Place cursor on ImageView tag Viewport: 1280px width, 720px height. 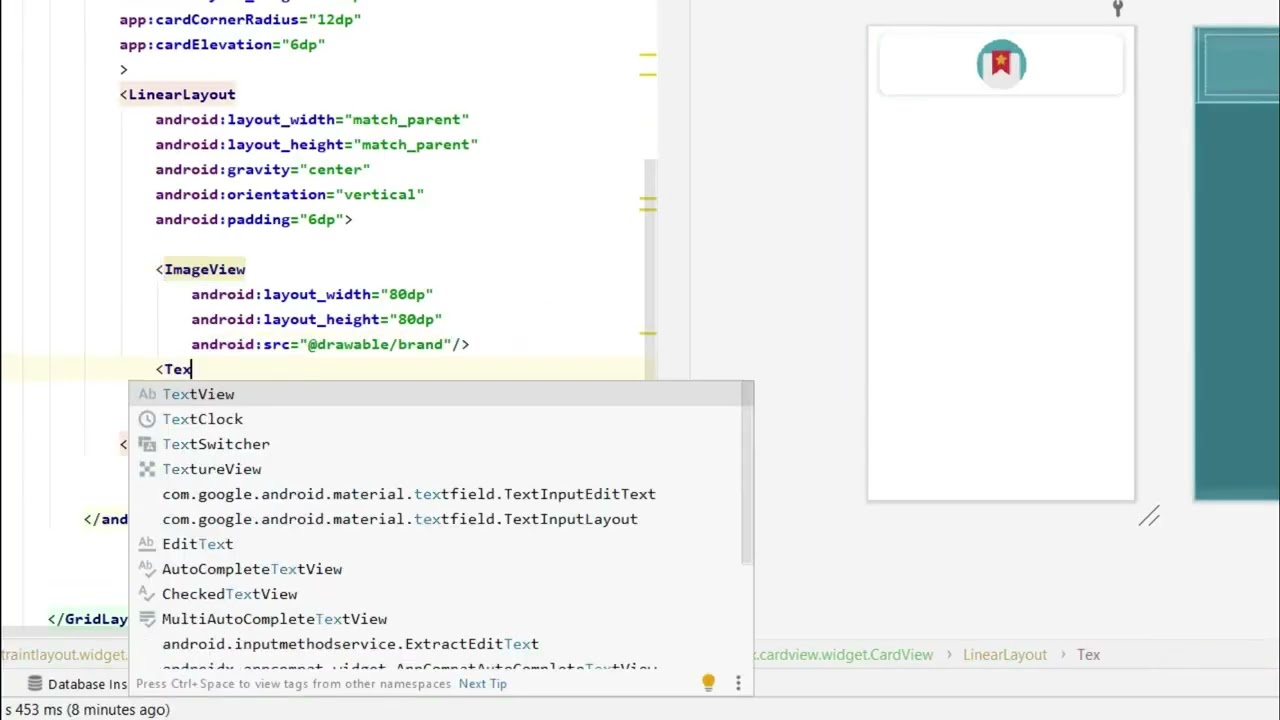click(204, 270)
